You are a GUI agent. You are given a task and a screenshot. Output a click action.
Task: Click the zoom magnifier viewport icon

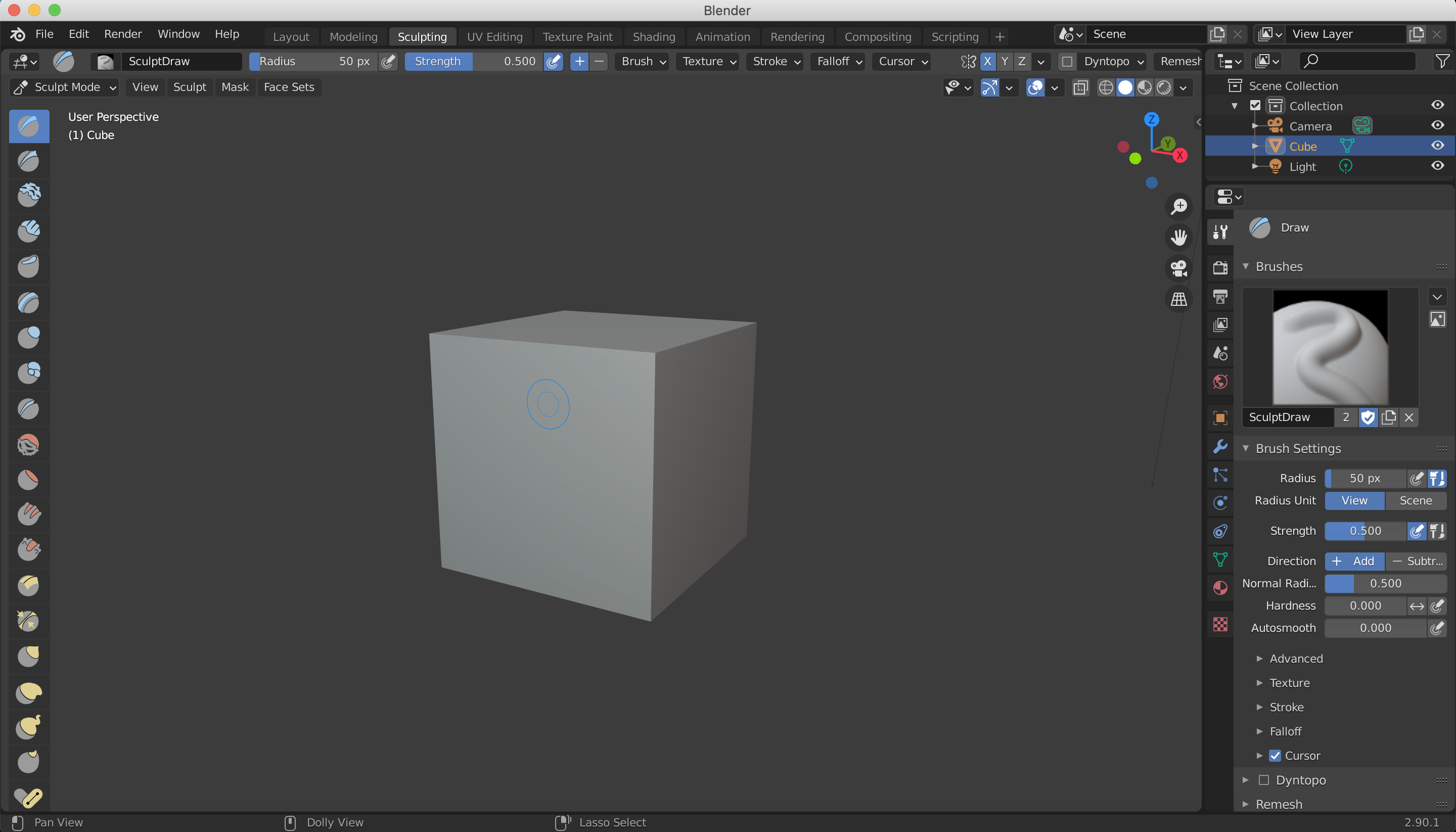pyautogui.click(x=1178, y=206)
